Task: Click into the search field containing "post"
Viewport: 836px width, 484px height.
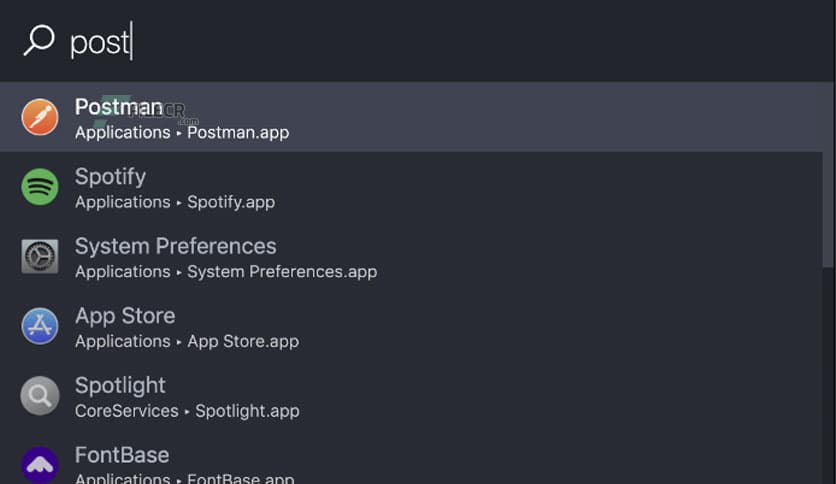Action: [x=400, y=41]
